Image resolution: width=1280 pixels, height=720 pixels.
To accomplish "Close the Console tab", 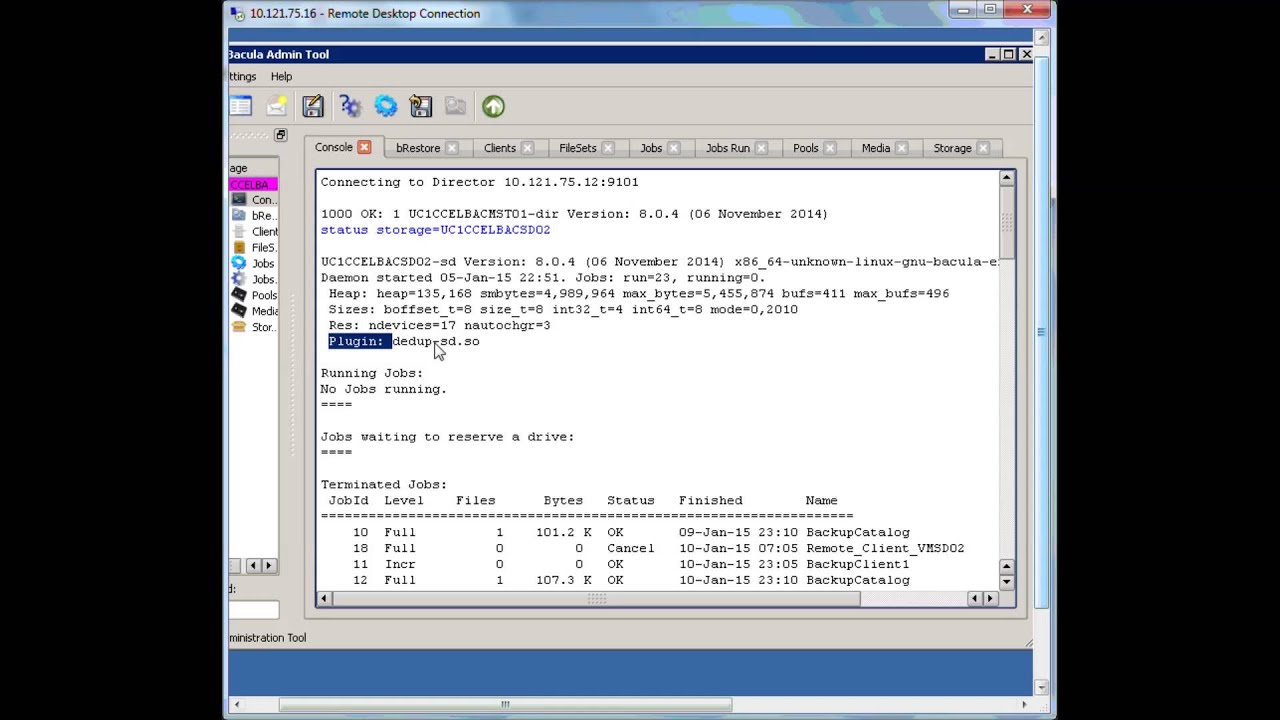I will point(364,148).
